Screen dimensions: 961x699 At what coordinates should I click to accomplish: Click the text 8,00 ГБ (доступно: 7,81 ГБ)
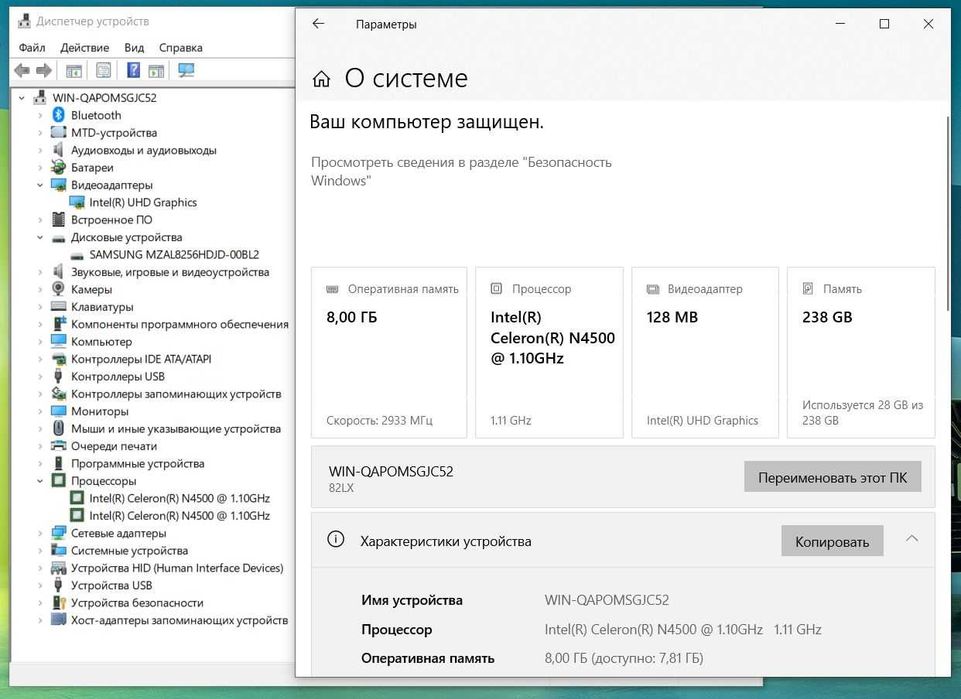coord(624,658)
